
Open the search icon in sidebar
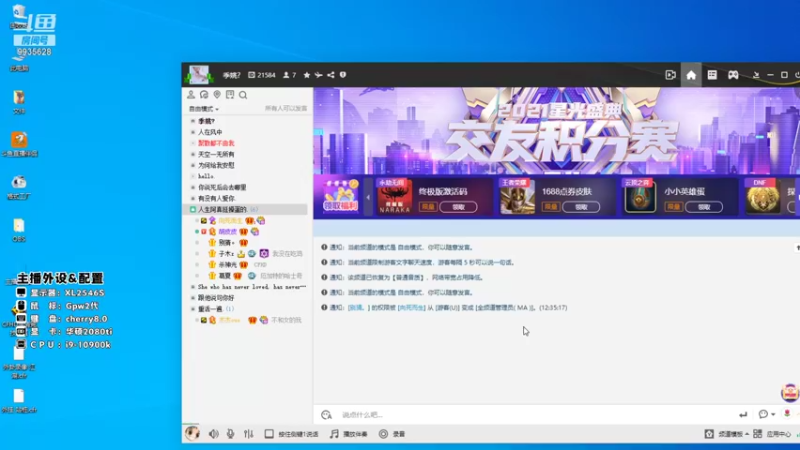click(243, 95)
